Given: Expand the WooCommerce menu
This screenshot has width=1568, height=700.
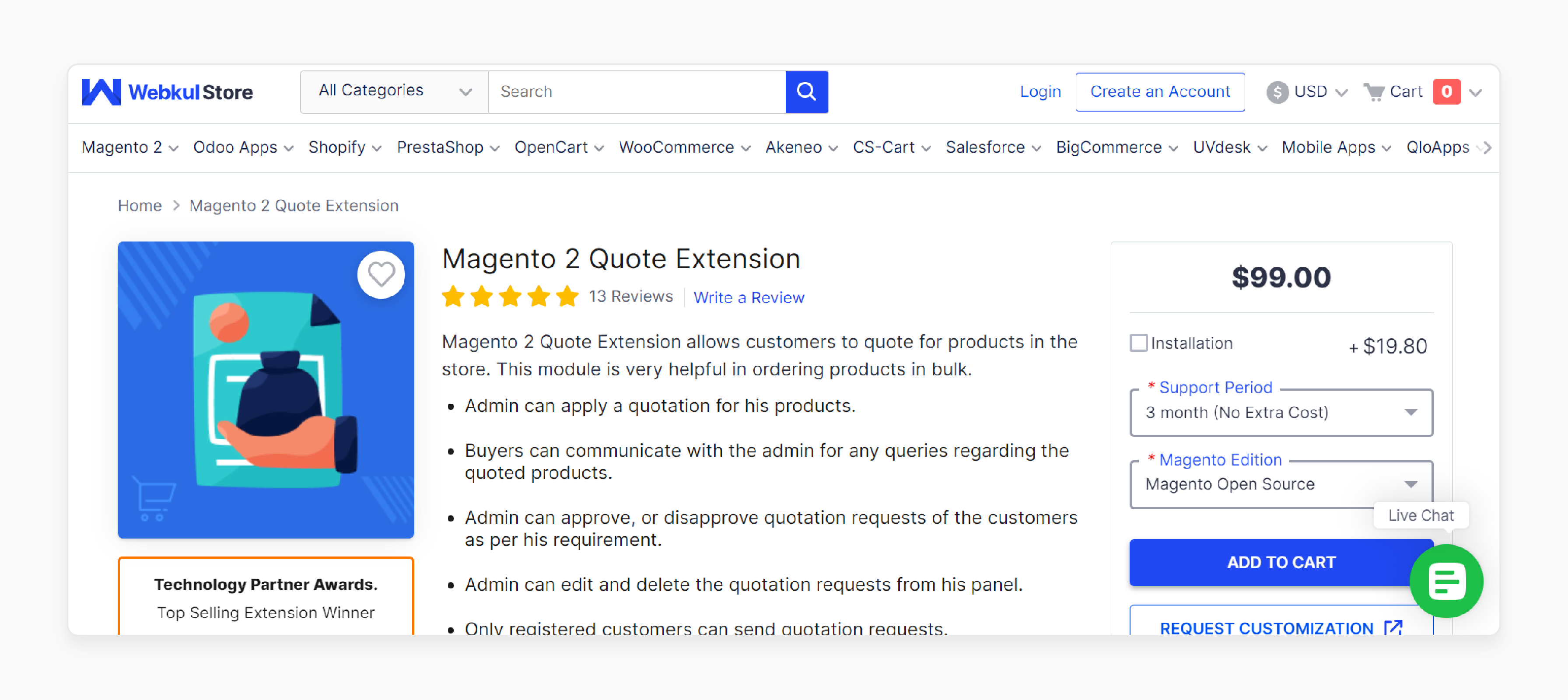Looking at the screenshot, I should tap(685, 147).
